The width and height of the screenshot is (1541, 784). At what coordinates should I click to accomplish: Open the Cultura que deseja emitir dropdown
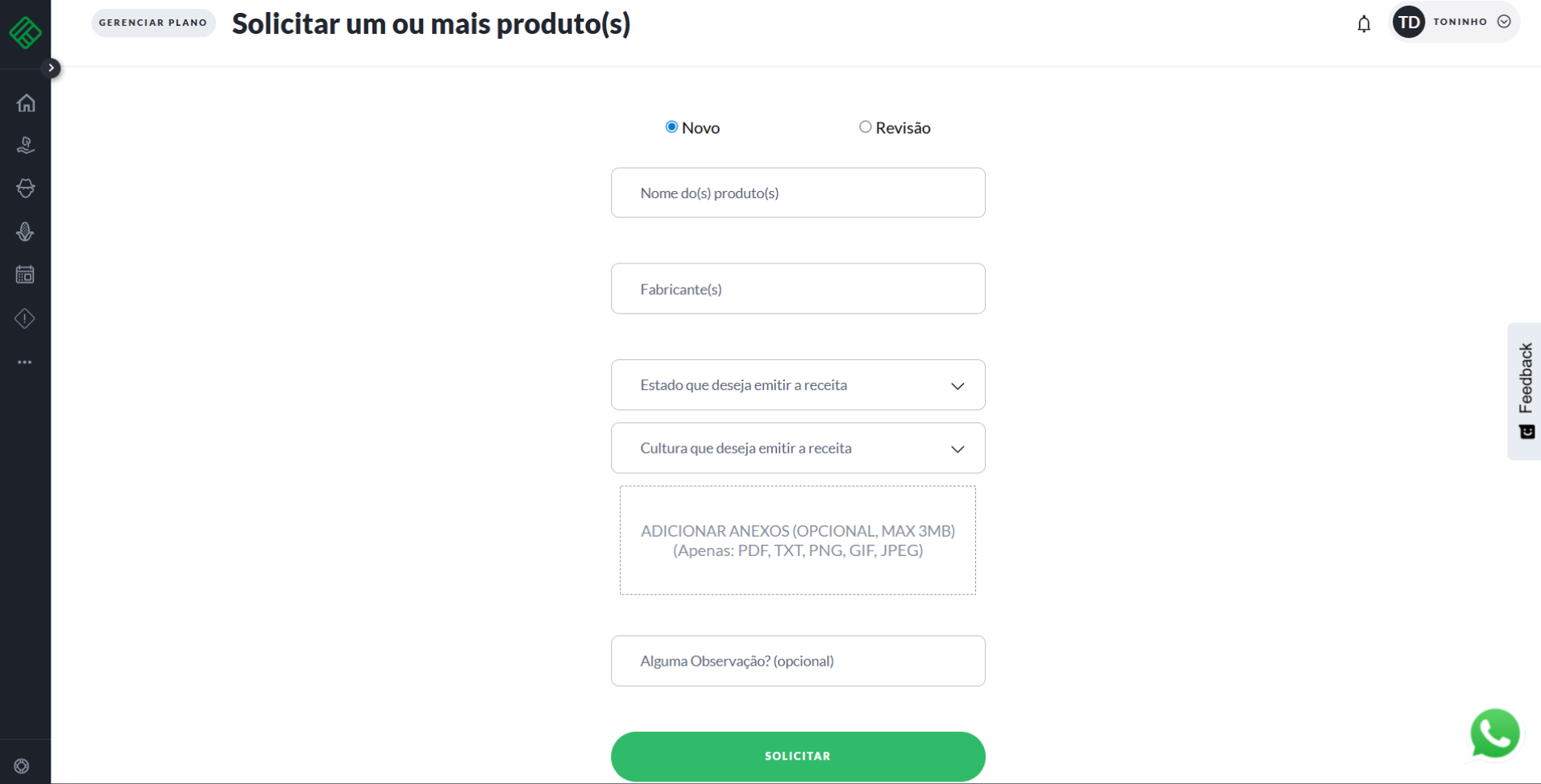(x=798, y=448)
